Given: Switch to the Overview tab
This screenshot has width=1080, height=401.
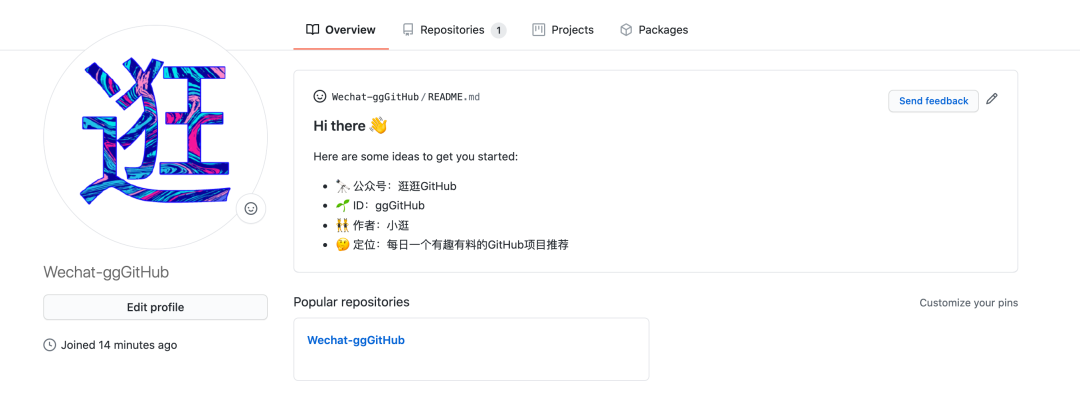Looking at the screenshot, I should (341, 30).
